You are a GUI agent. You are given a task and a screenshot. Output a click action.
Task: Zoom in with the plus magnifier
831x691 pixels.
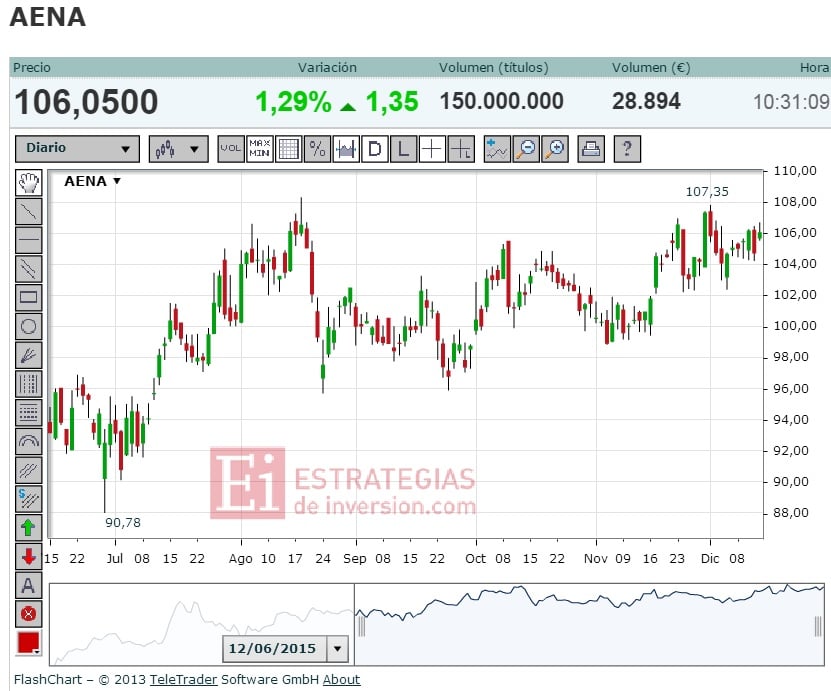555,149
